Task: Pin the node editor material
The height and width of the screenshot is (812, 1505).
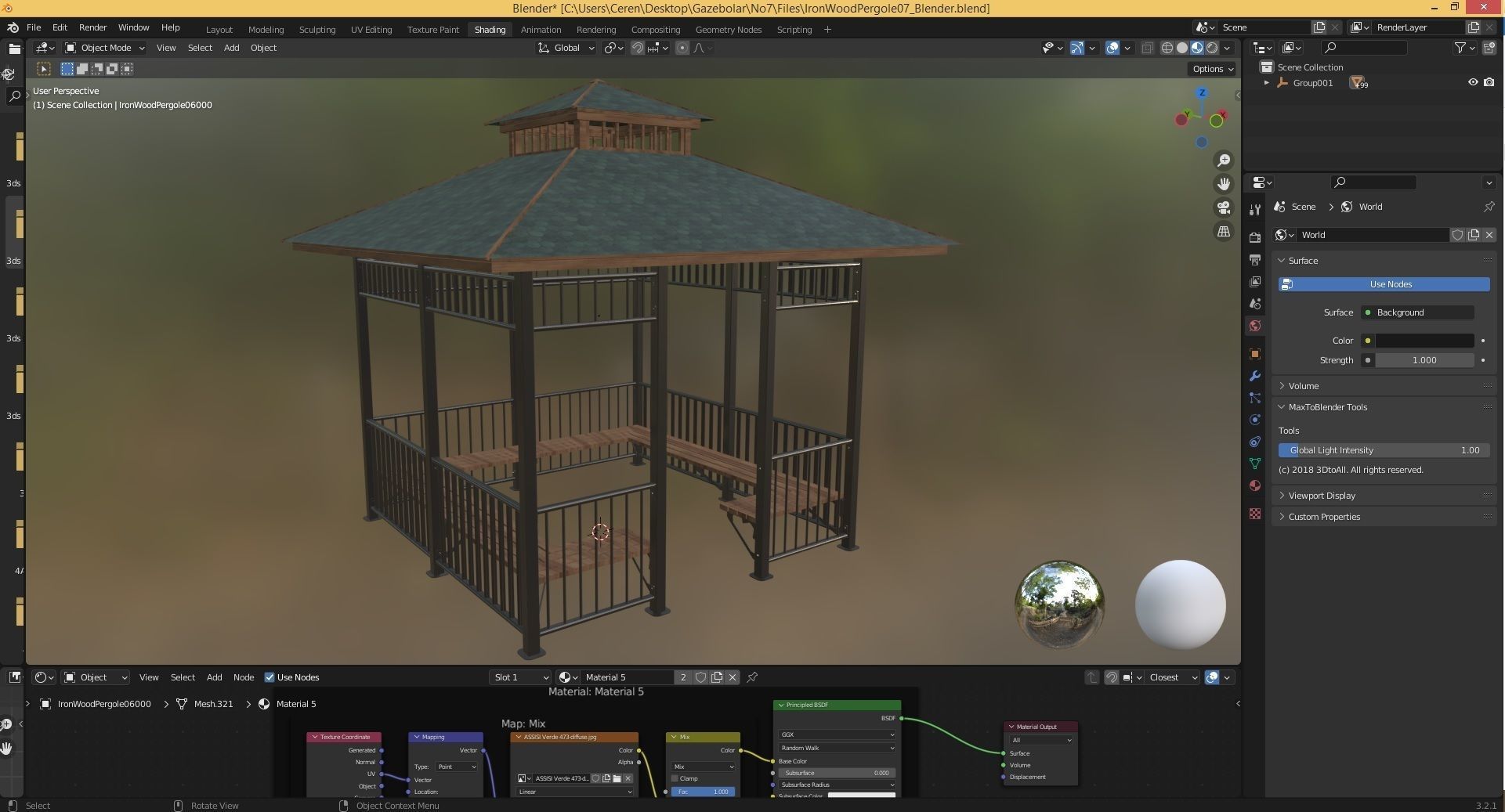Action: [x=752, y=677]
